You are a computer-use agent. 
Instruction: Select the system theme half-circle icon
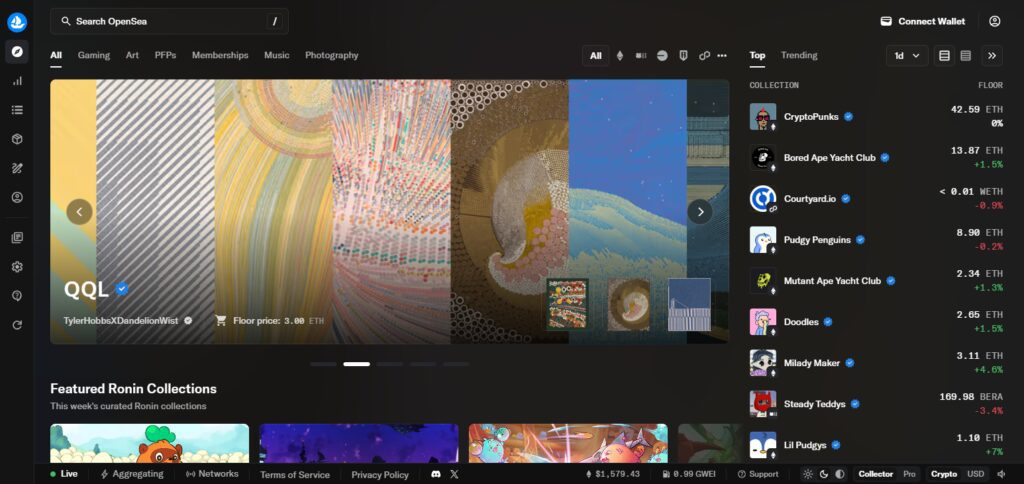pyautogui.click(x=840, y=474)
